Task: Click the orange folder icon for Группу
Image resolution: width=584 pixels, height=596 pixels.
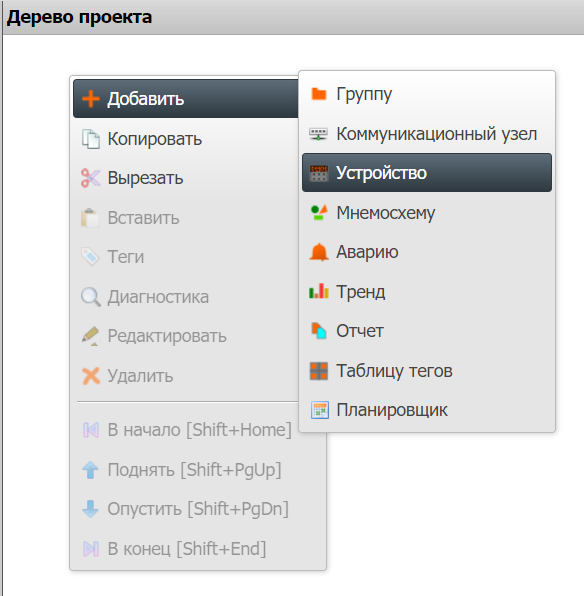Action: click(319, 94)
